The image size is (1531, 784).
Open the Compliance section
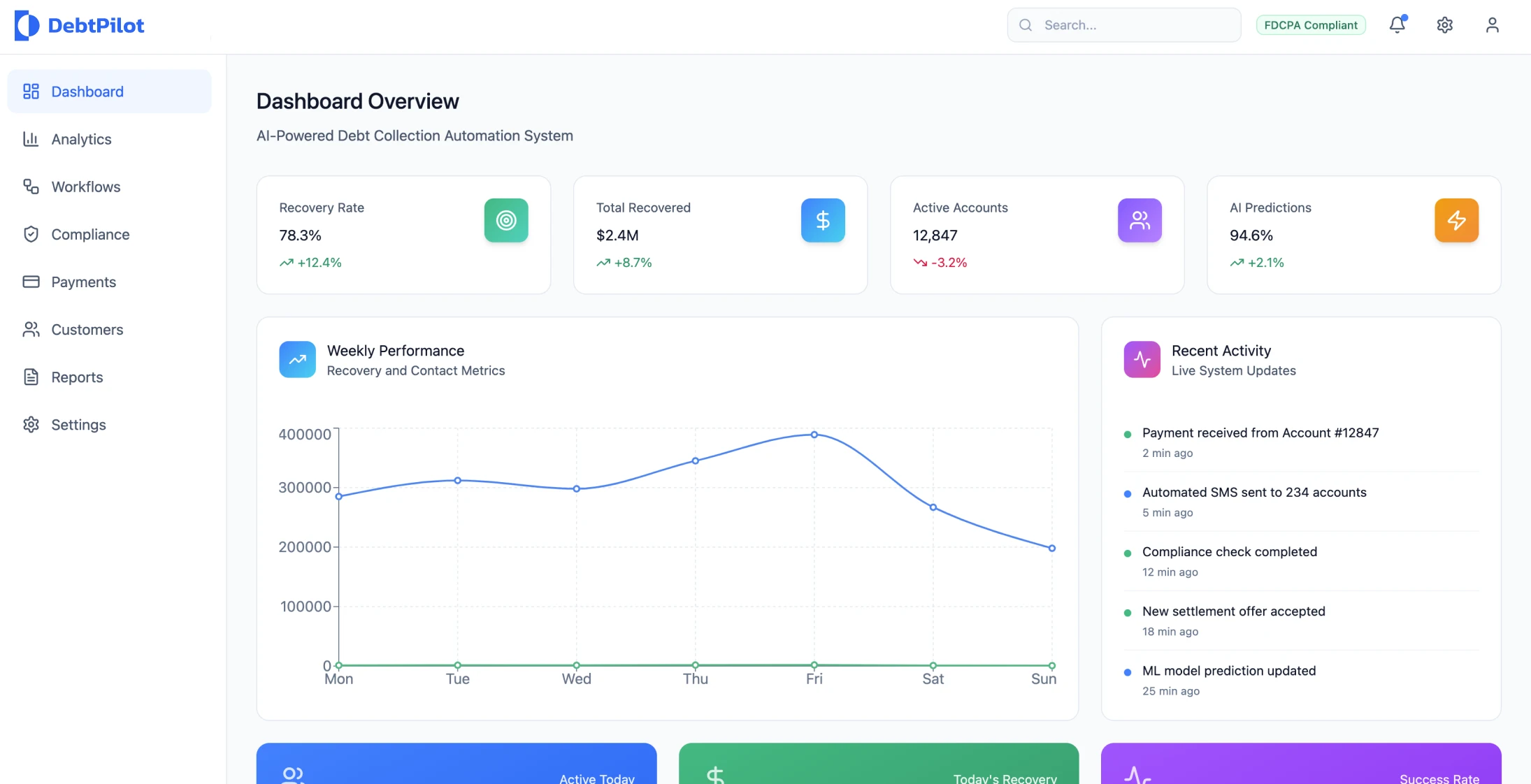click(90, 234)
